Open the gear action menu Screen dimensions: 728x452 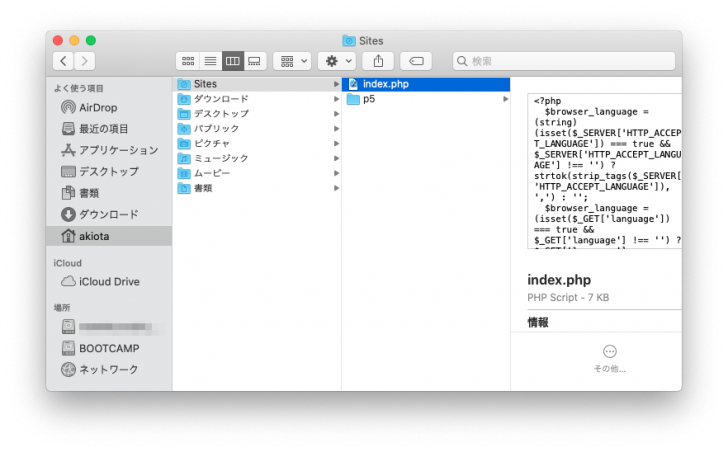[x=336, y=61]
